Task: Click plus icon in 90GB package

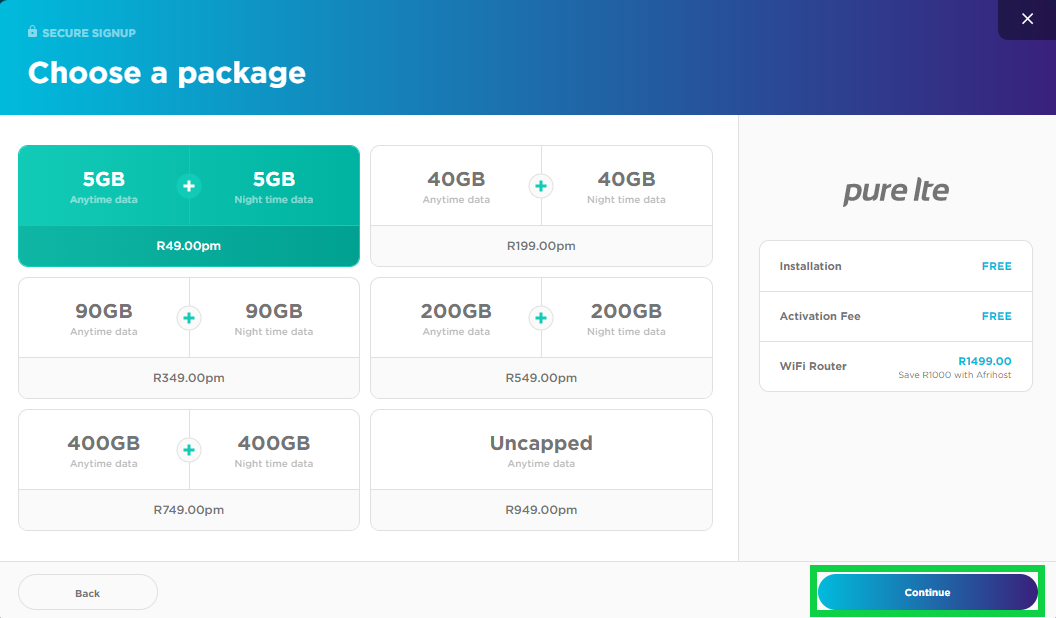Action: tap(189, 318)
